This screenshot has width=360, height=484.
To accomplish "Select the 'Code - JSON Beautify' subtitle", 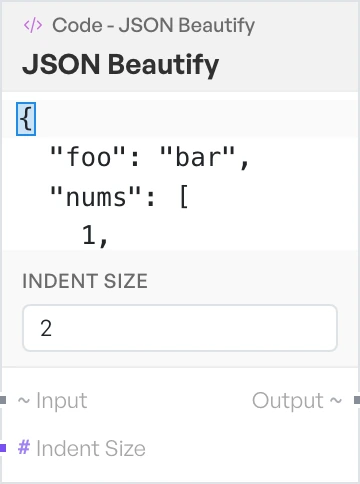I will point(153,26).
